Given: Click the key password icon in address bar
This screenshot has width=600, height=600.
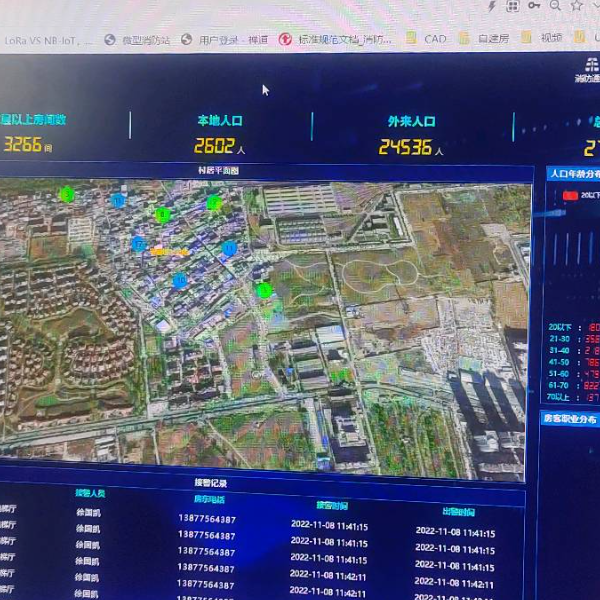Looking at the screenshot, I should 534,5.
